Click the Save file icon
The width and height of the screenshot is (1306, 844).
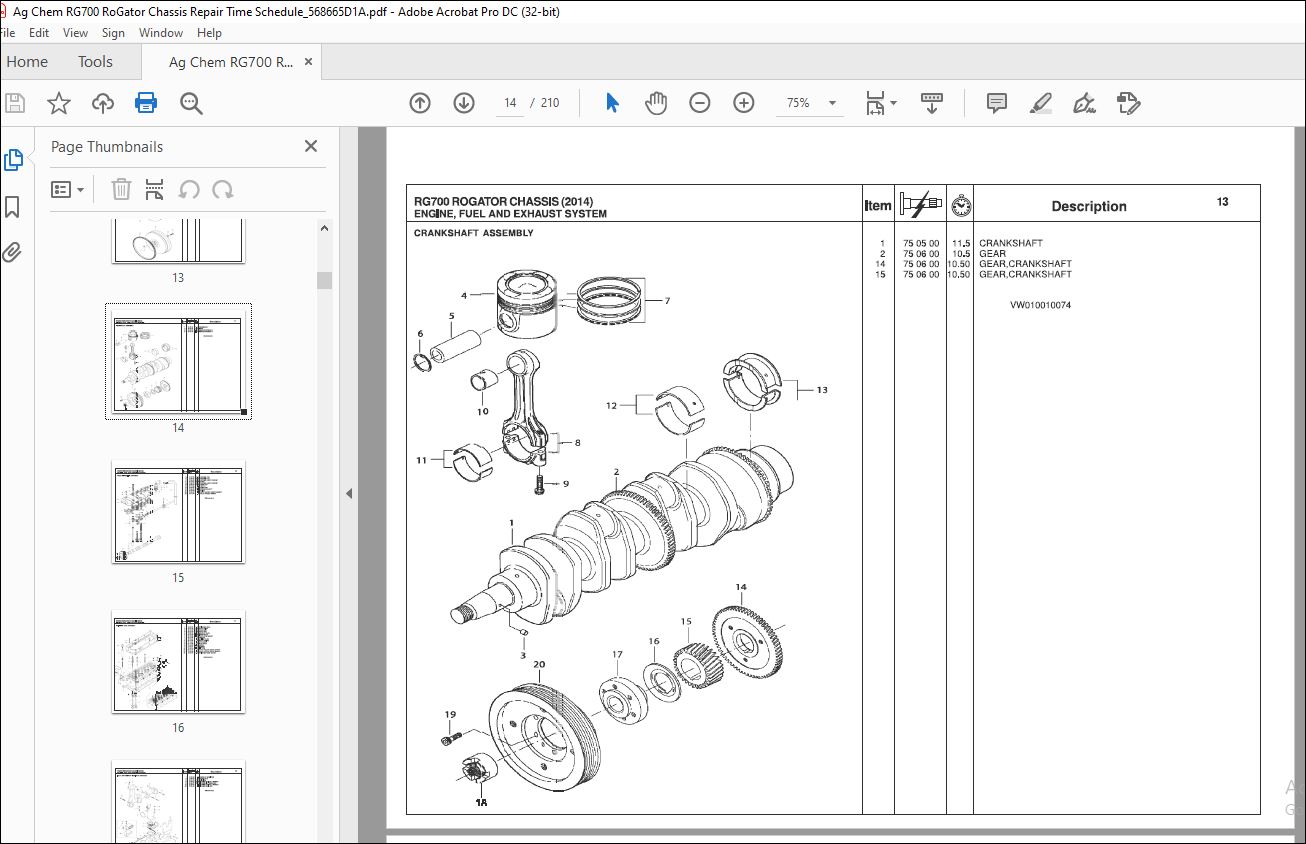[15, 103]
